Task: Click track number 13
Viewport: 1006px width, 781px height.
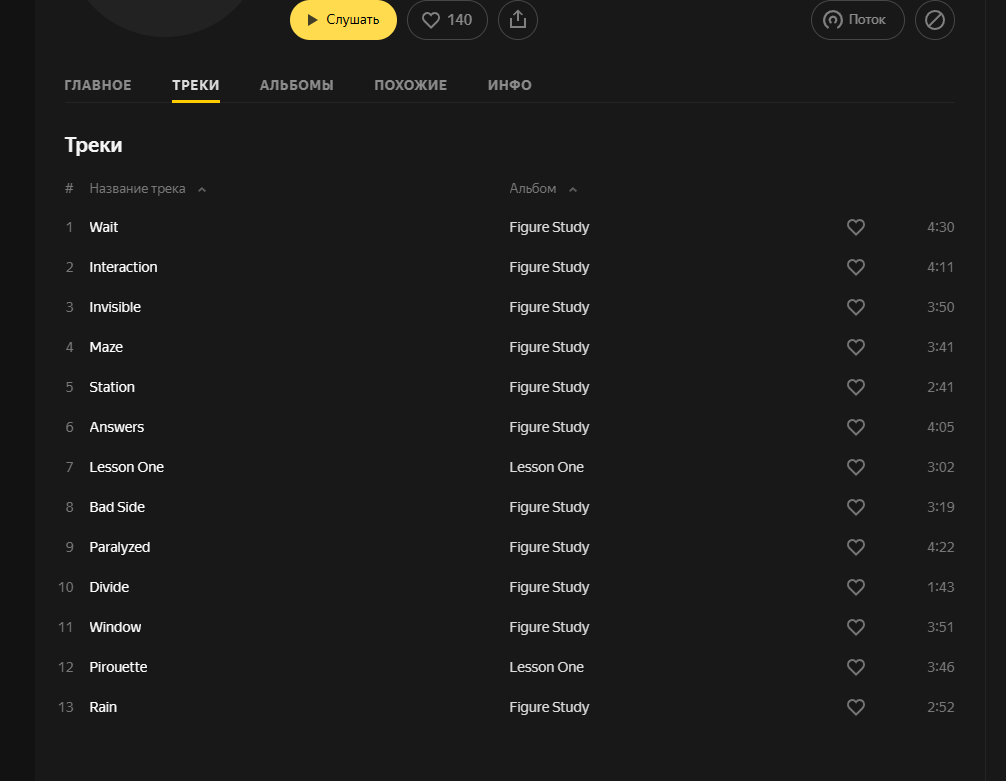Action: (x=65, y=707)
